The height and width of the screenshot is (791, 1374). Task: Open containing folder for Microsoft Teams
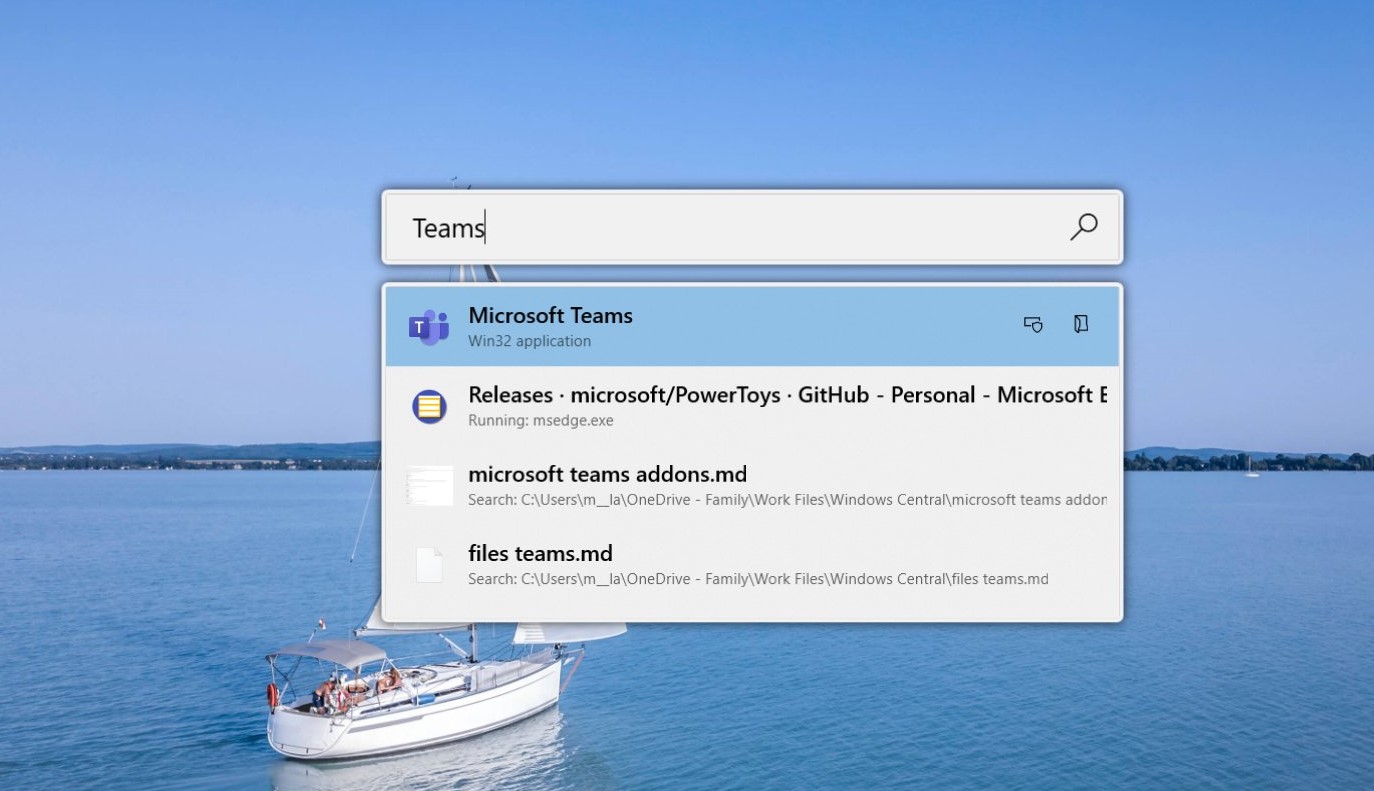pos(1080,324)
